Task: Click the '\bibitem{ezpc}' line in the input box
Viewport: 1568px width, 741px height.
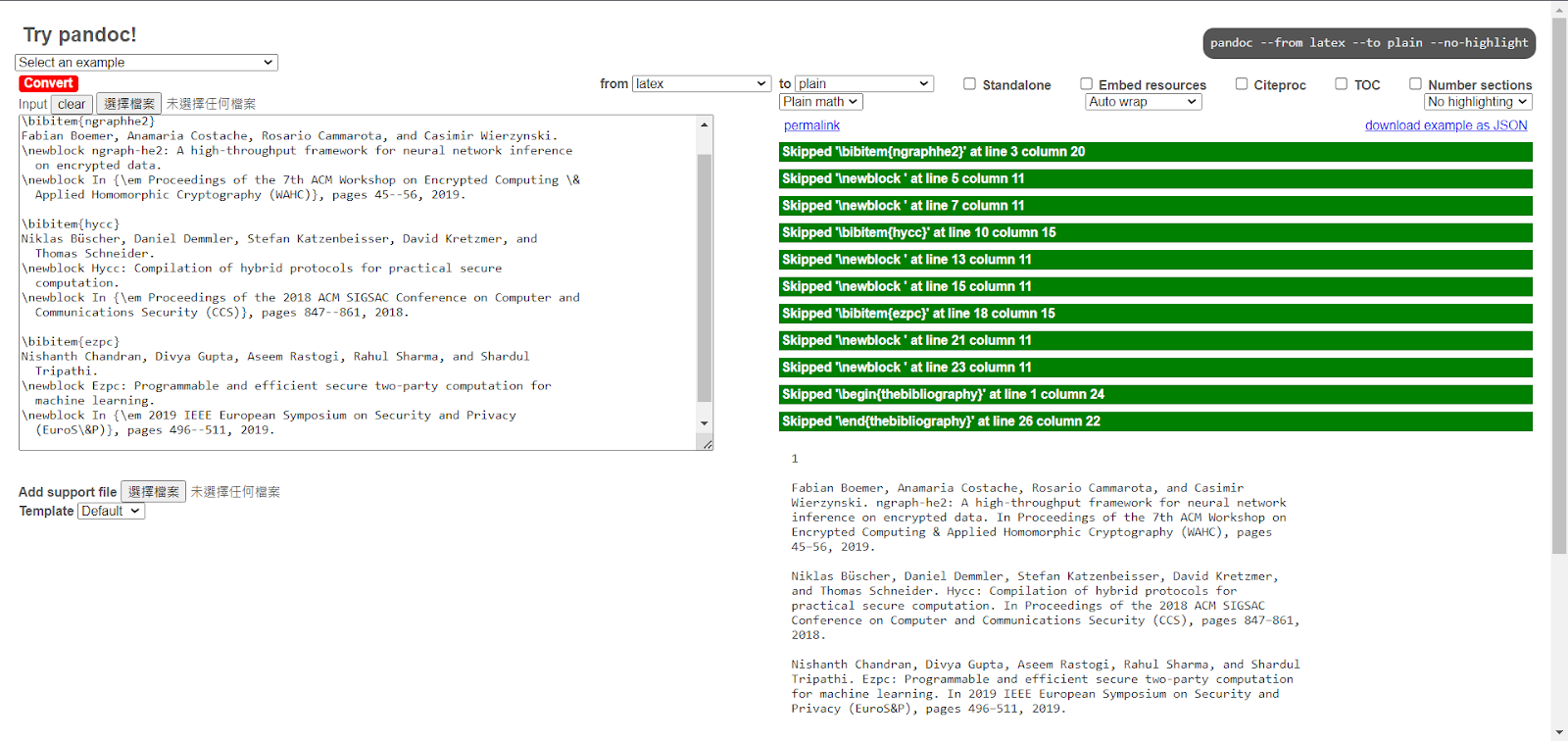Action: (71, 342)
